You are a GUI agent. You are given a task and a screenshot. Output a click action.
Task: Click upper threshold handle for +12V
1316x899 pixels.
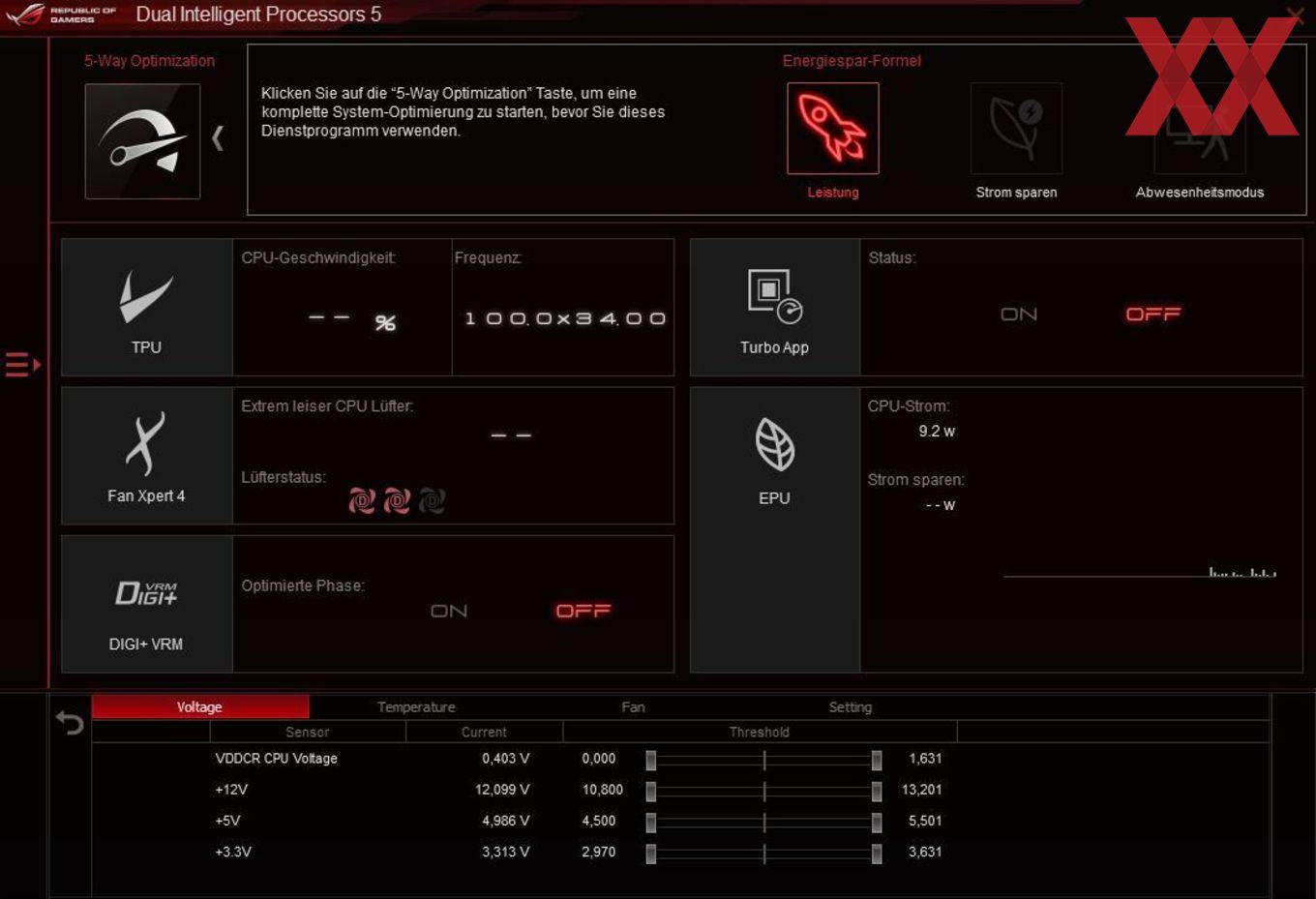pos(877,792)
